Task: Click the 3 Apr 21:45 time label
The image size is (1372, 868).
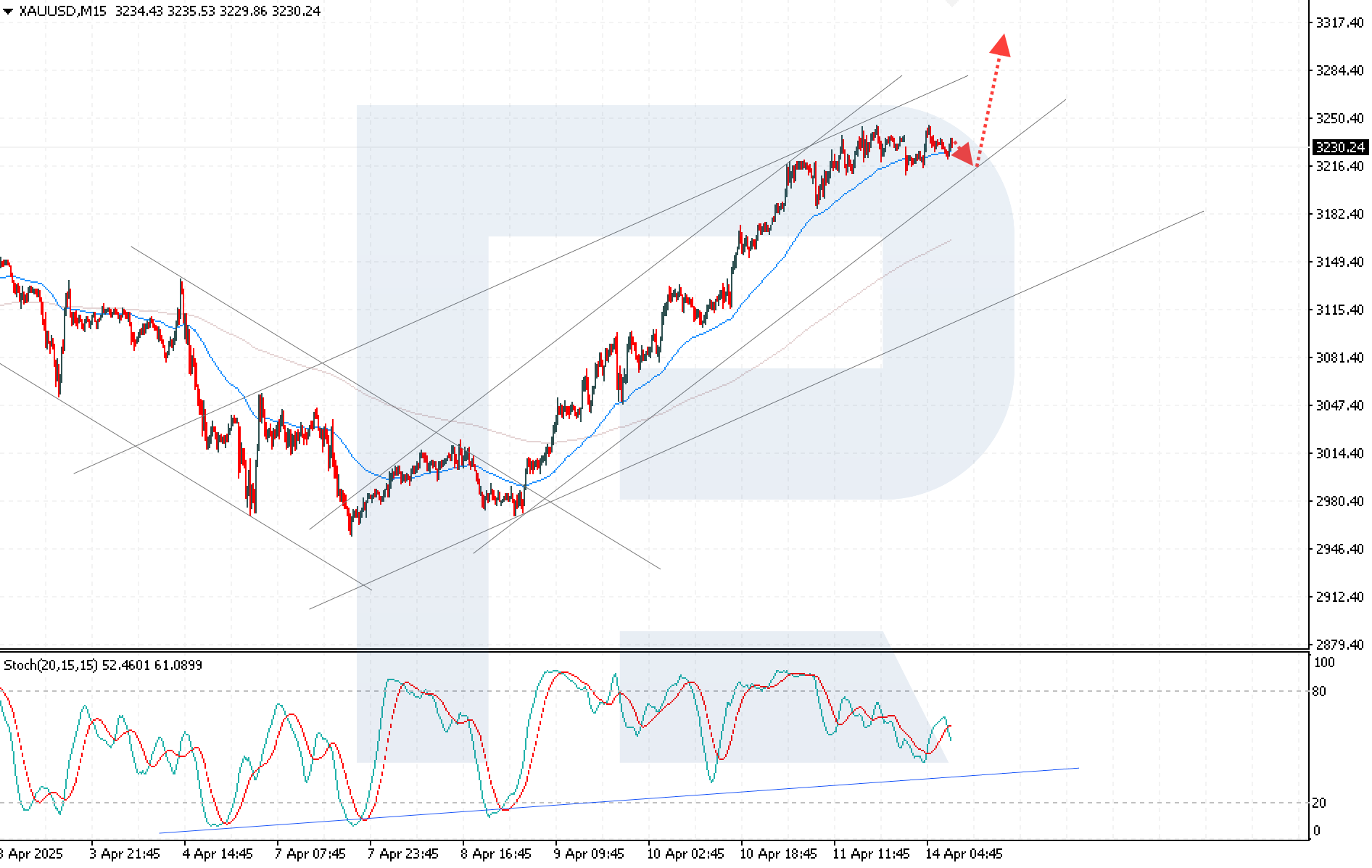Action: tap(124, 853)
